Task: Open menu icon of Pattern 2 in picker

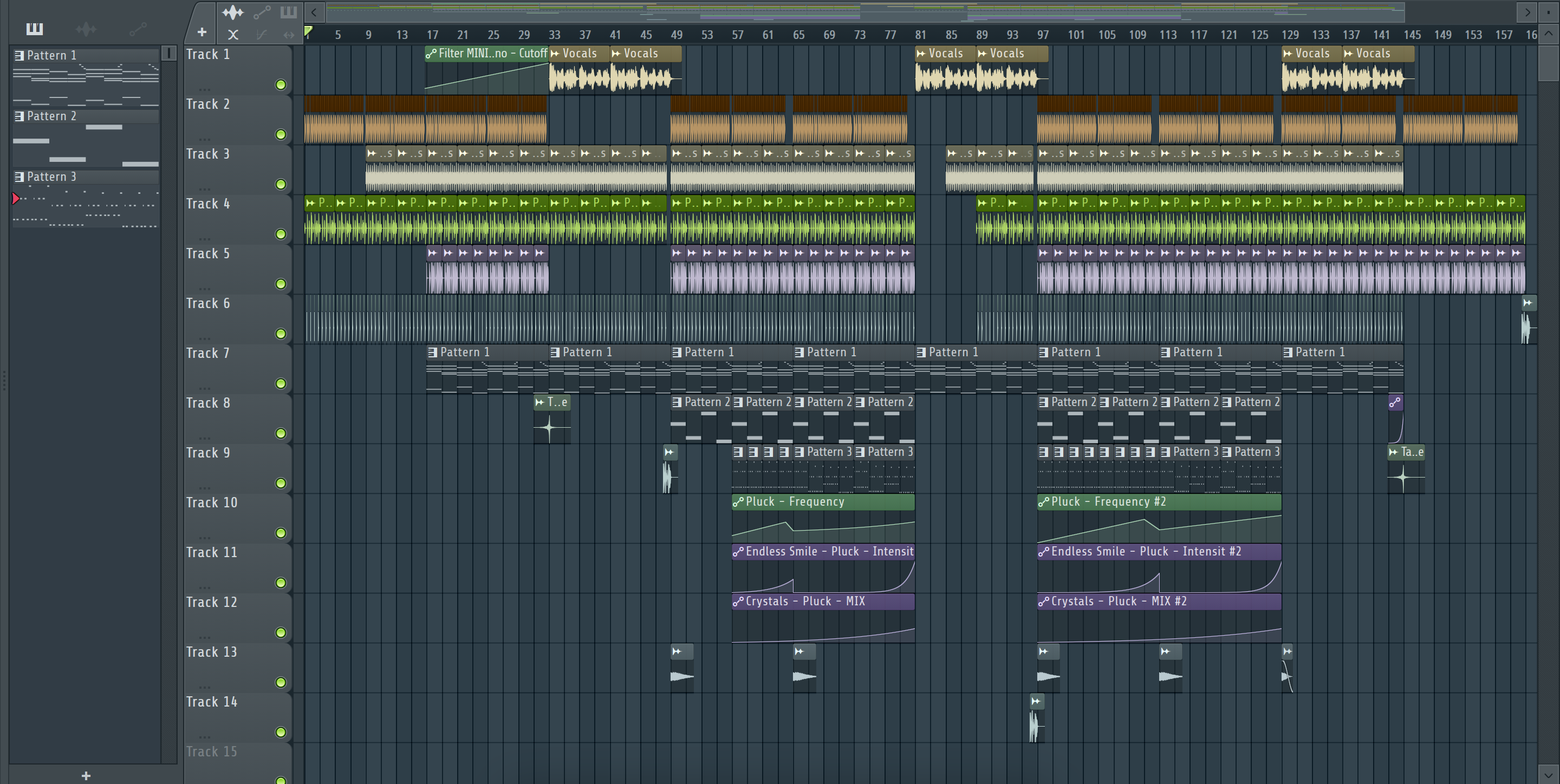Action: click(x=19, y=116)
